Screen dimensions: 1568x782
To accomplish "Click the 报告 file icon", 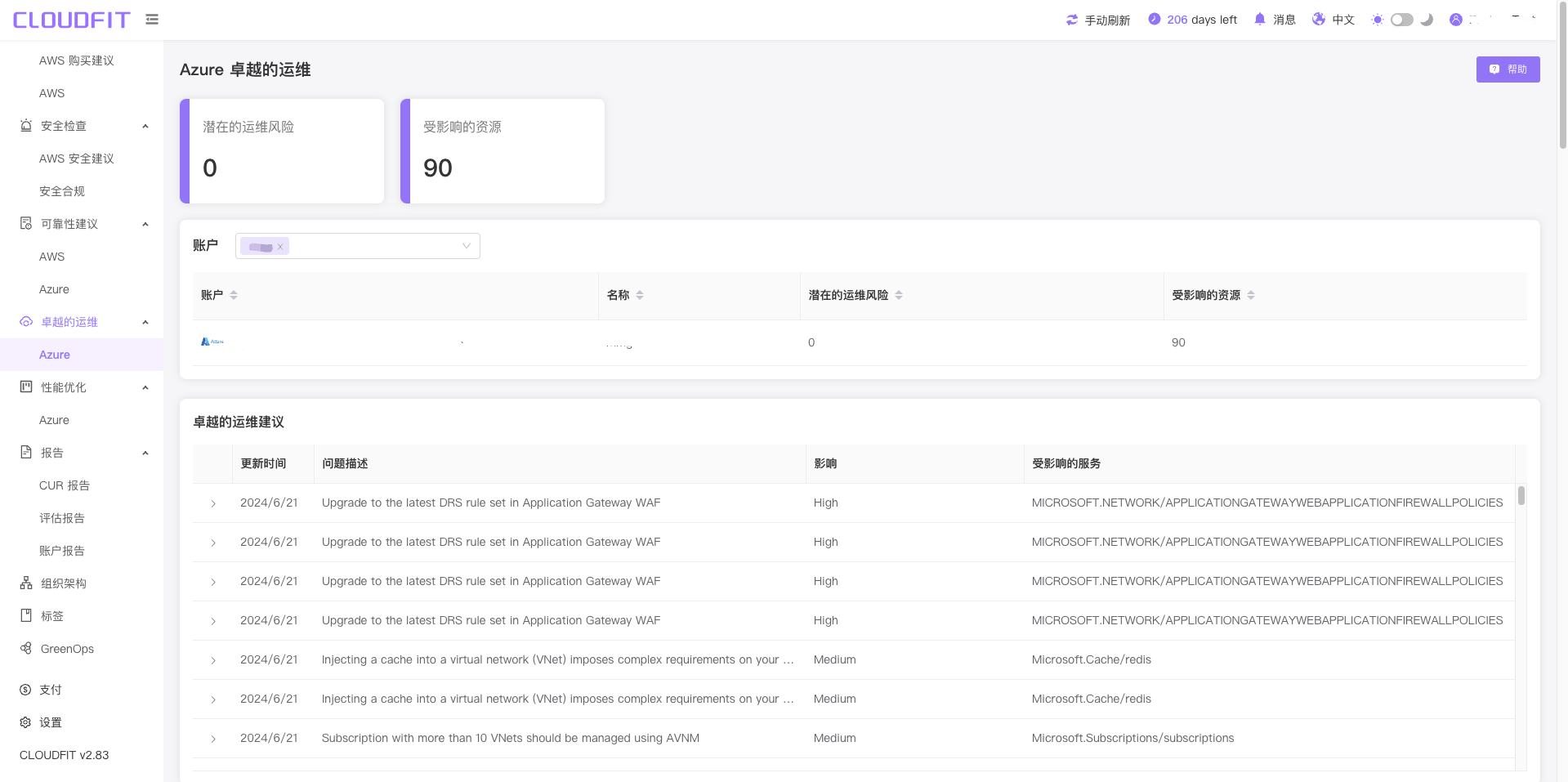I will pos(26,453).
